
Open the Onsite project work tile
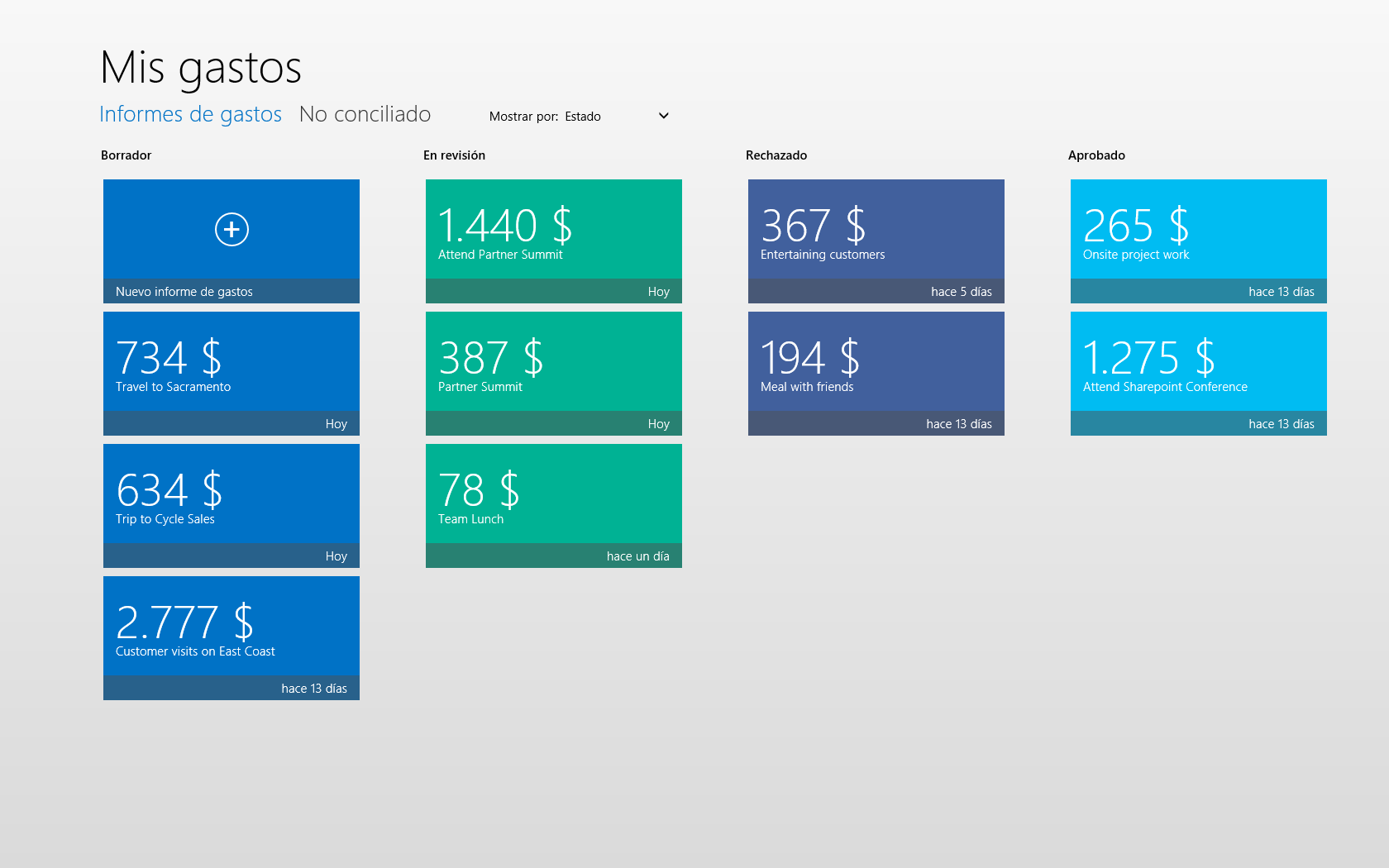(x=1199, y=241)
